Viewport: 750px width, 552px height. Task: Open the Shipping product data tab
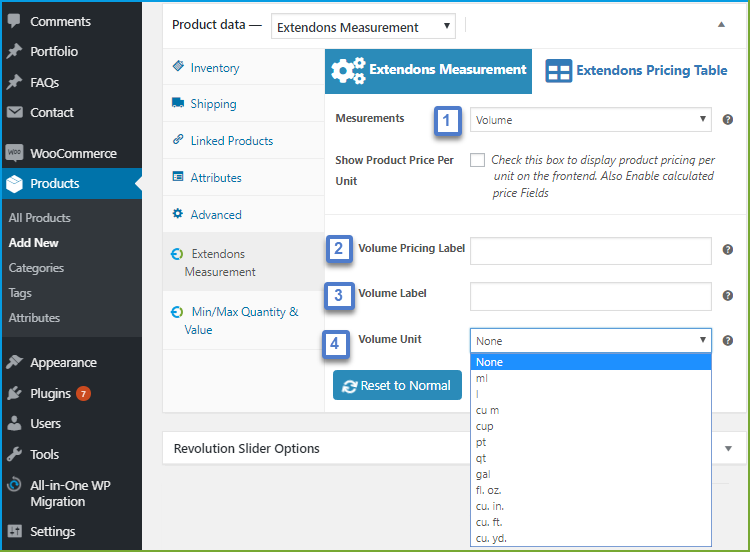(x=243, y=103)
